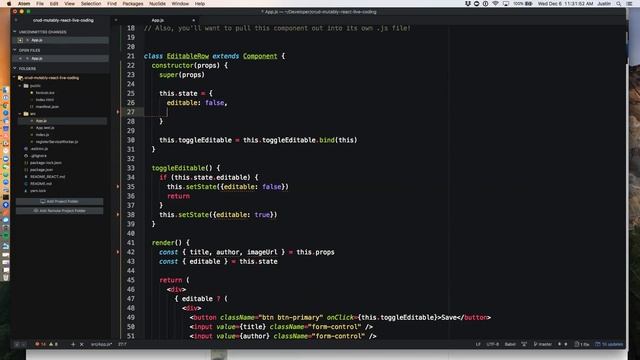Click the 1 file changed indicator

[582, 344]
